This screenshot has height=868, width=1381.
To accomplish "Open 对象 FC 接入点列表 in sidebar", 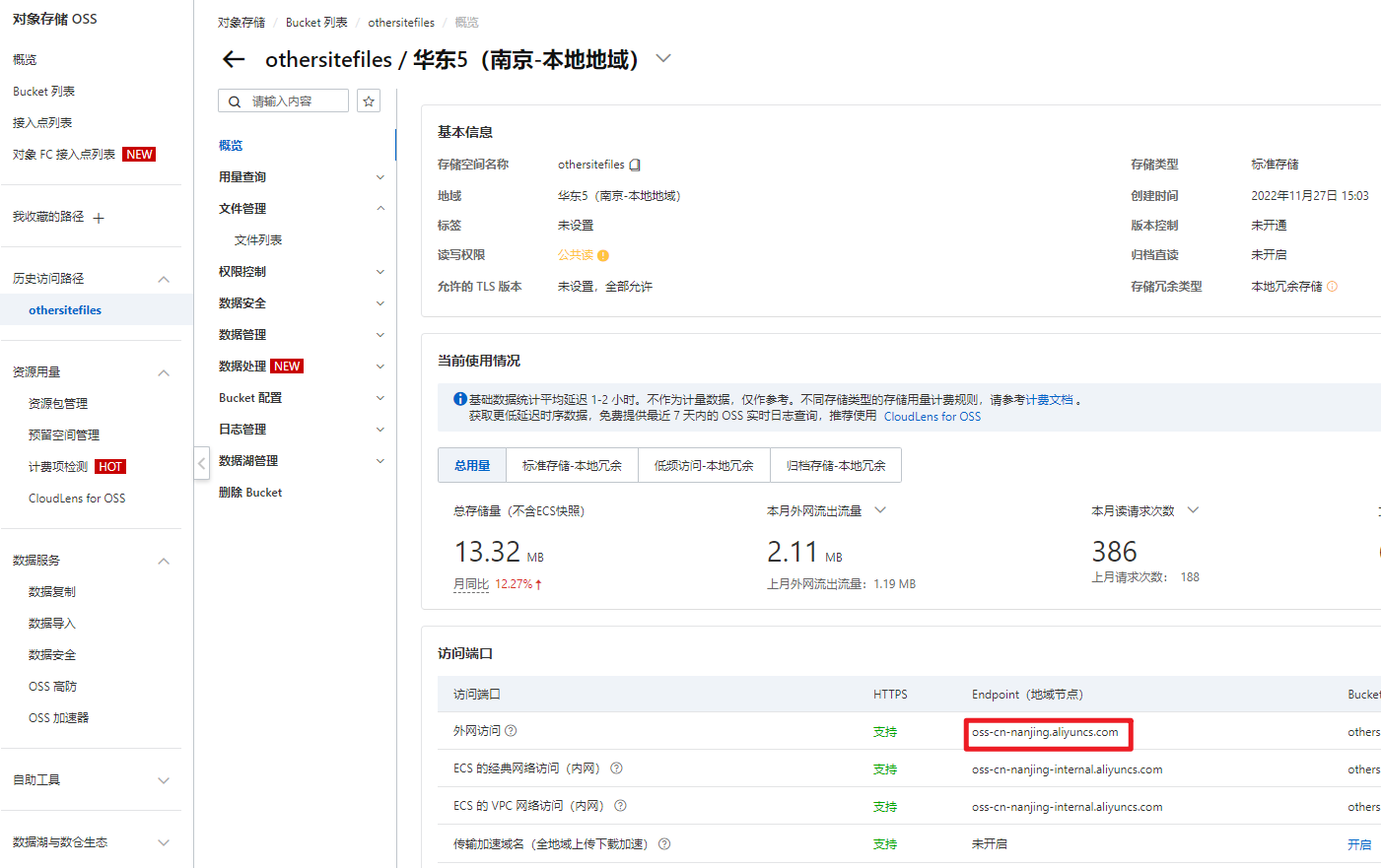I will click(x=64, y=155).
